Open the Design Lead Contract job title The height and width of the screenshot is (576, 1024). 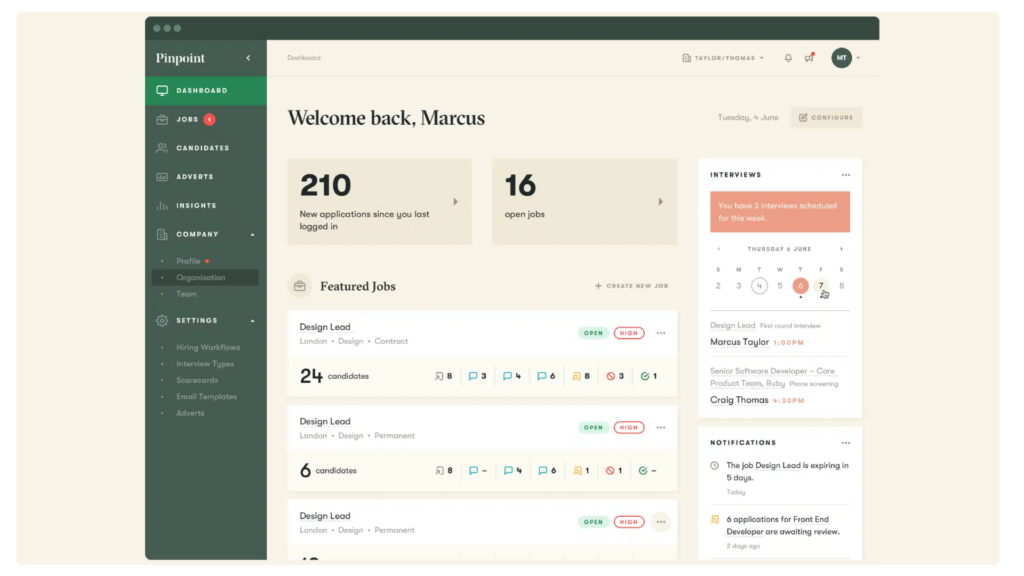pyautogui.click(x=325, y=327)
